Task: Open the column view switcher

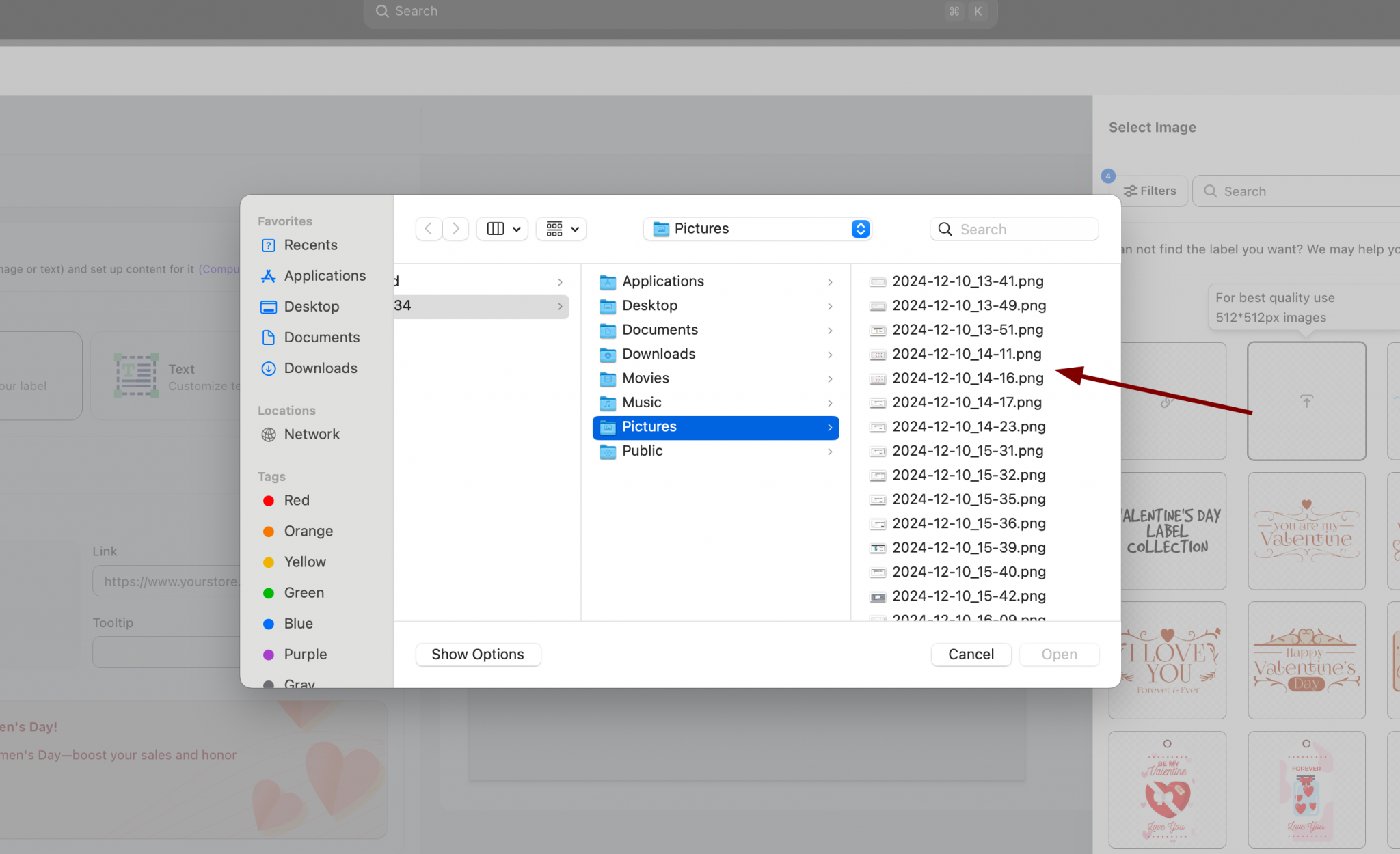Action: coord(502,229)
